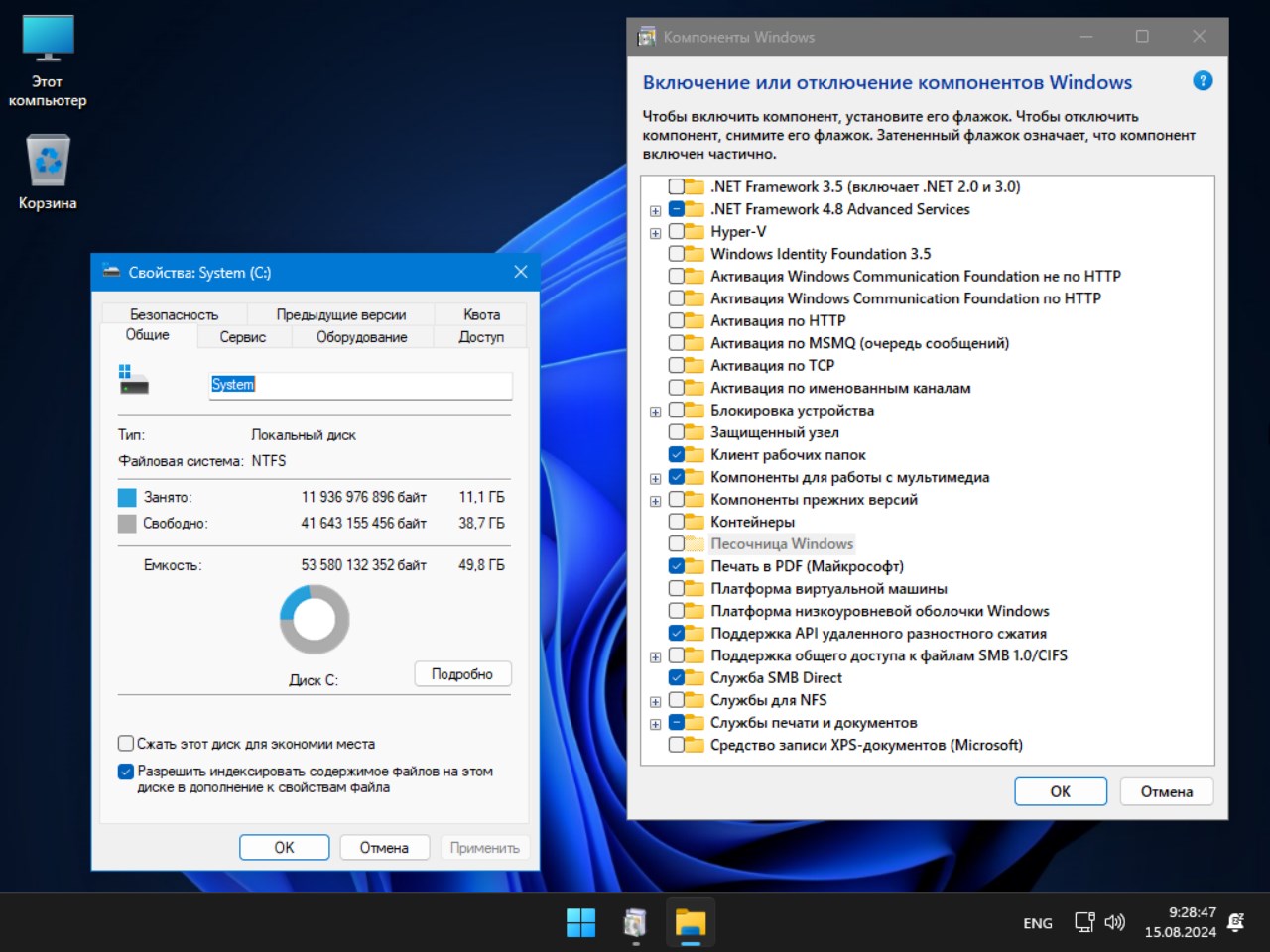The width and height of the screenshot is (1270, 952).
Task: Uncheck Клиент рабочих папок
Action: pos(676,454)
